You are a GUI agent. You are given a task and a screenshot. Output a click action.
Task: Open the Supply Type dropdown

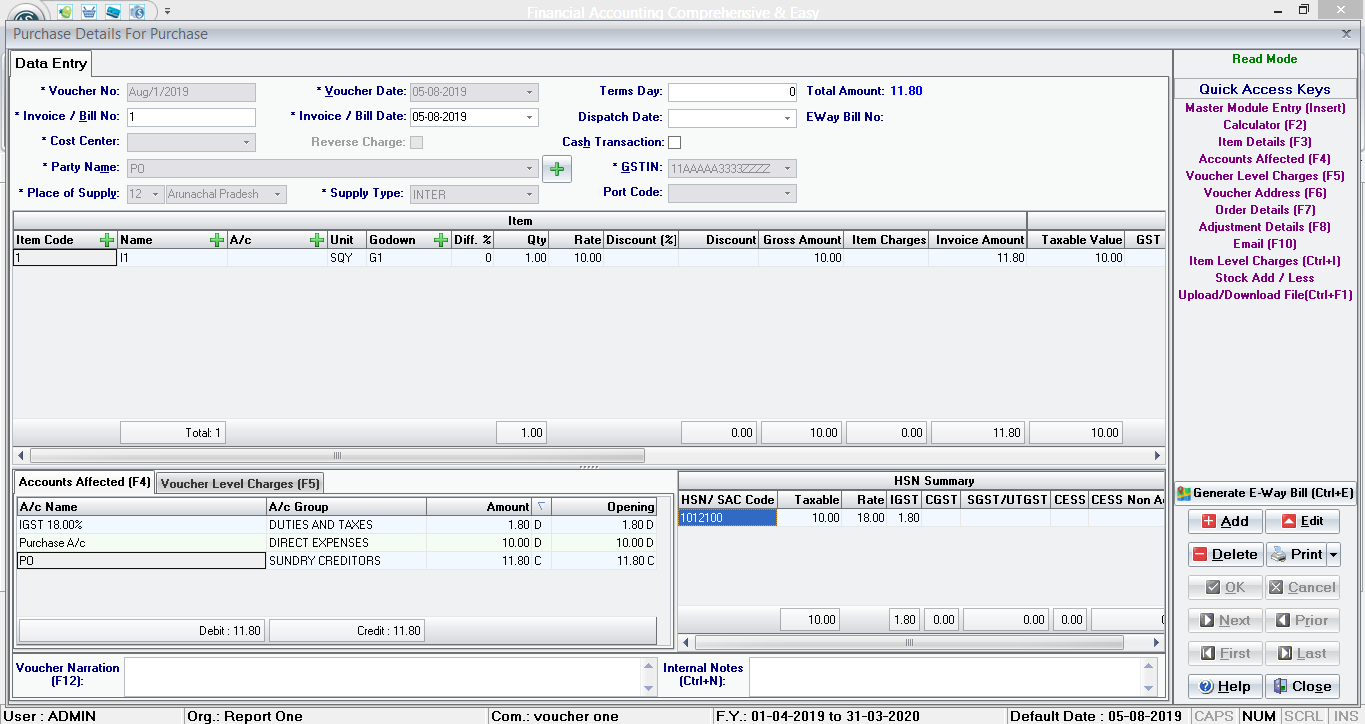click(x=529, y=194)
